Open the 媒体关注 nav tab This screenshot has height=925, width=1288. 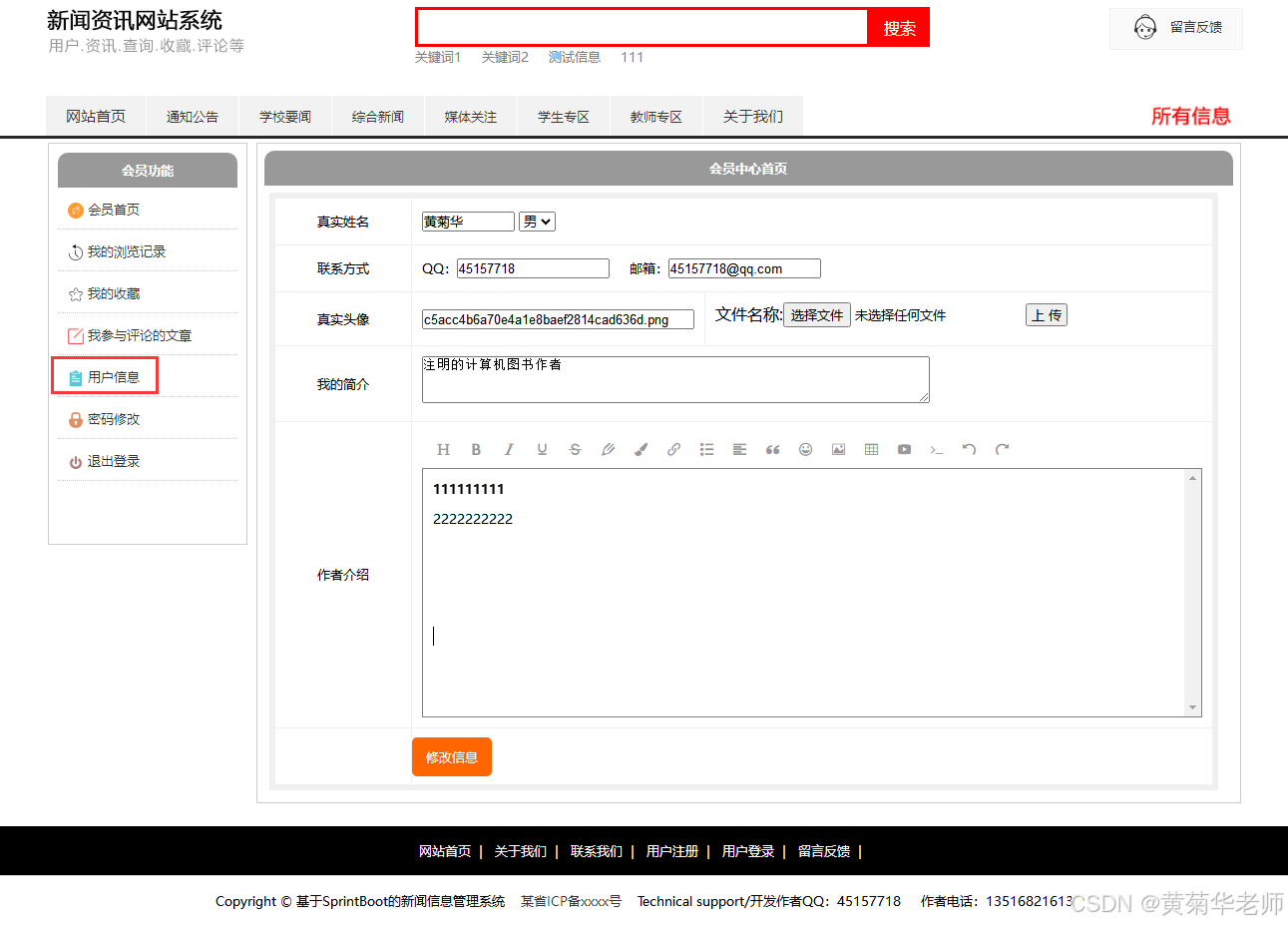471,116
